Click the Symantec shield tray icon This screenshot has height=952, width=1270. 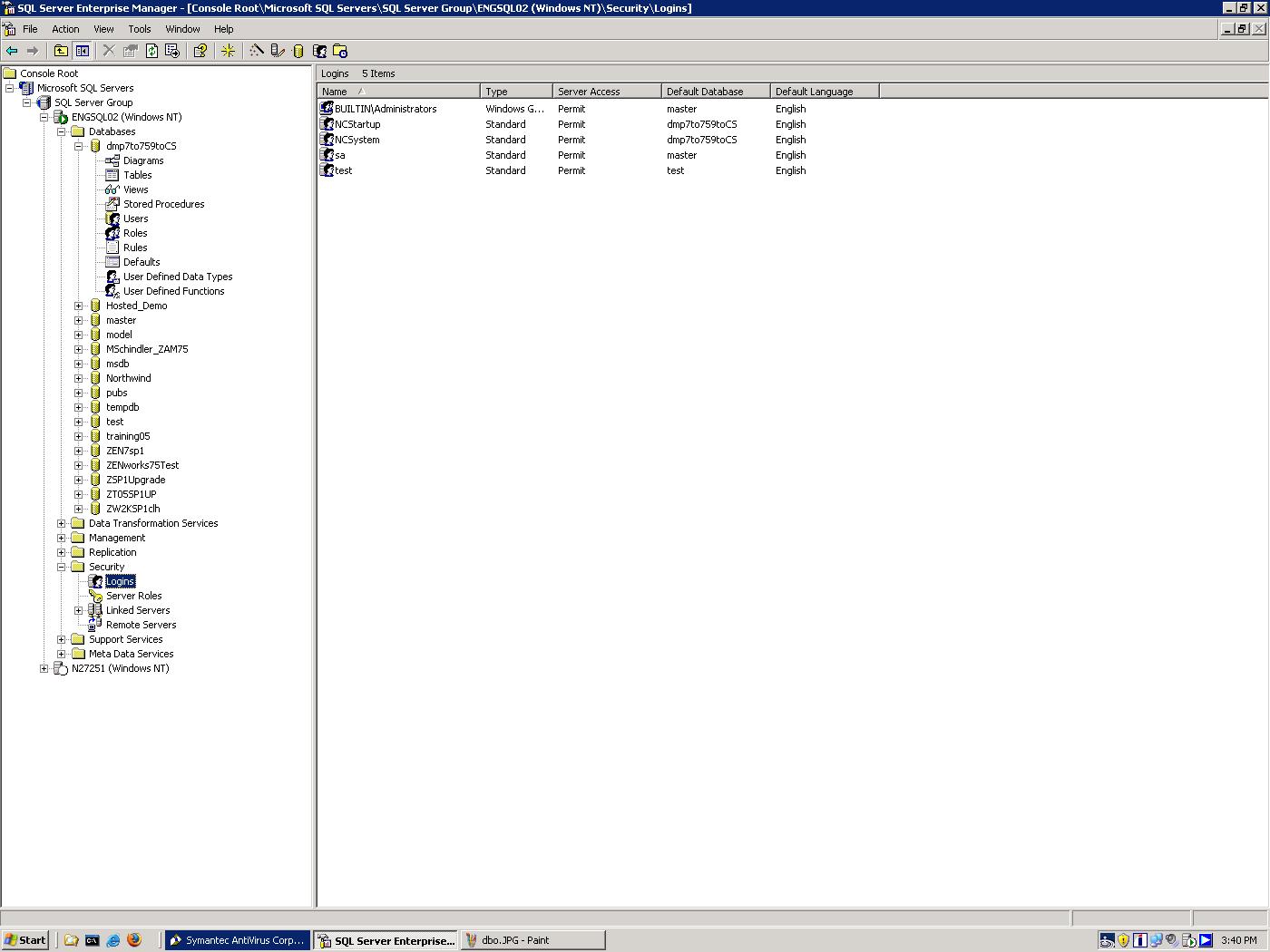point(1123,940)
